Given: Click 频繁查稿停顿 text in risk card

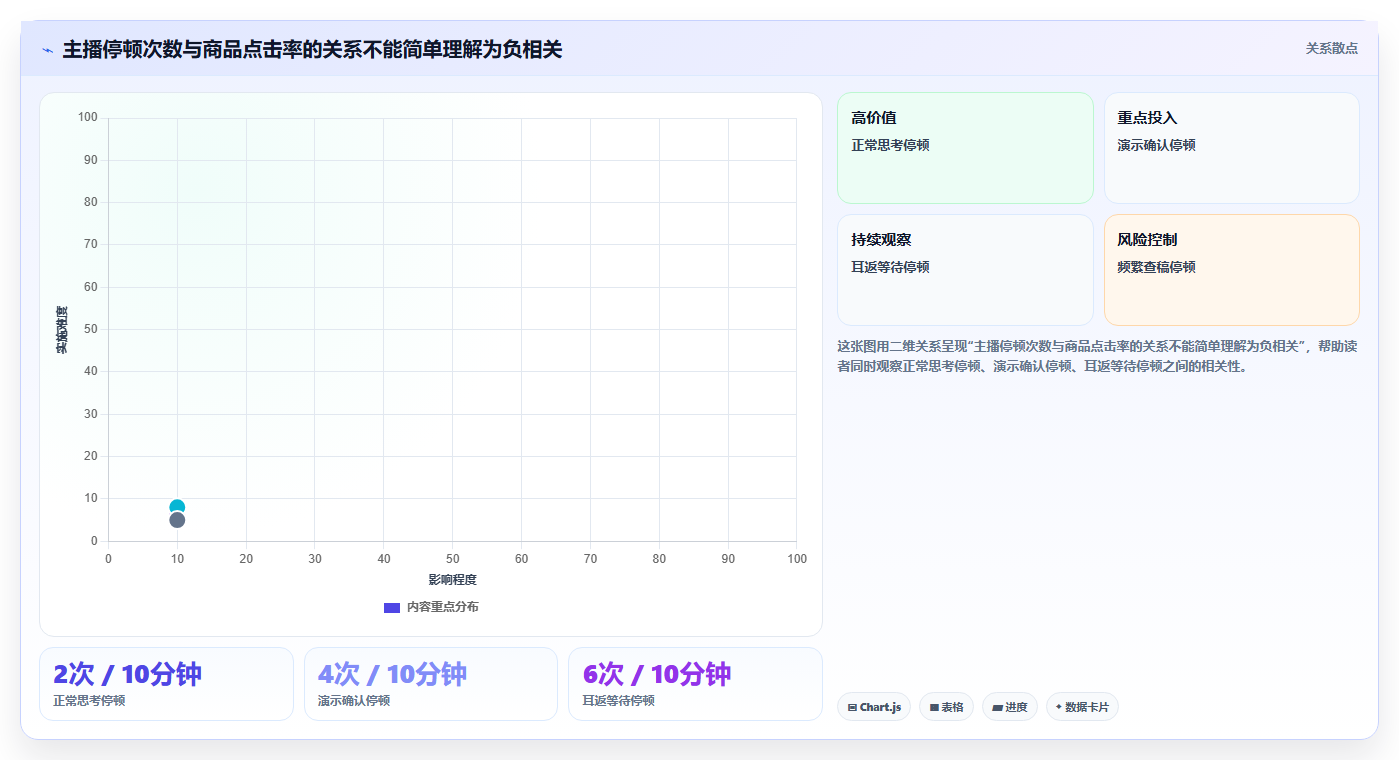Looking at the screenshot, I should click(x=1157, y=267).
